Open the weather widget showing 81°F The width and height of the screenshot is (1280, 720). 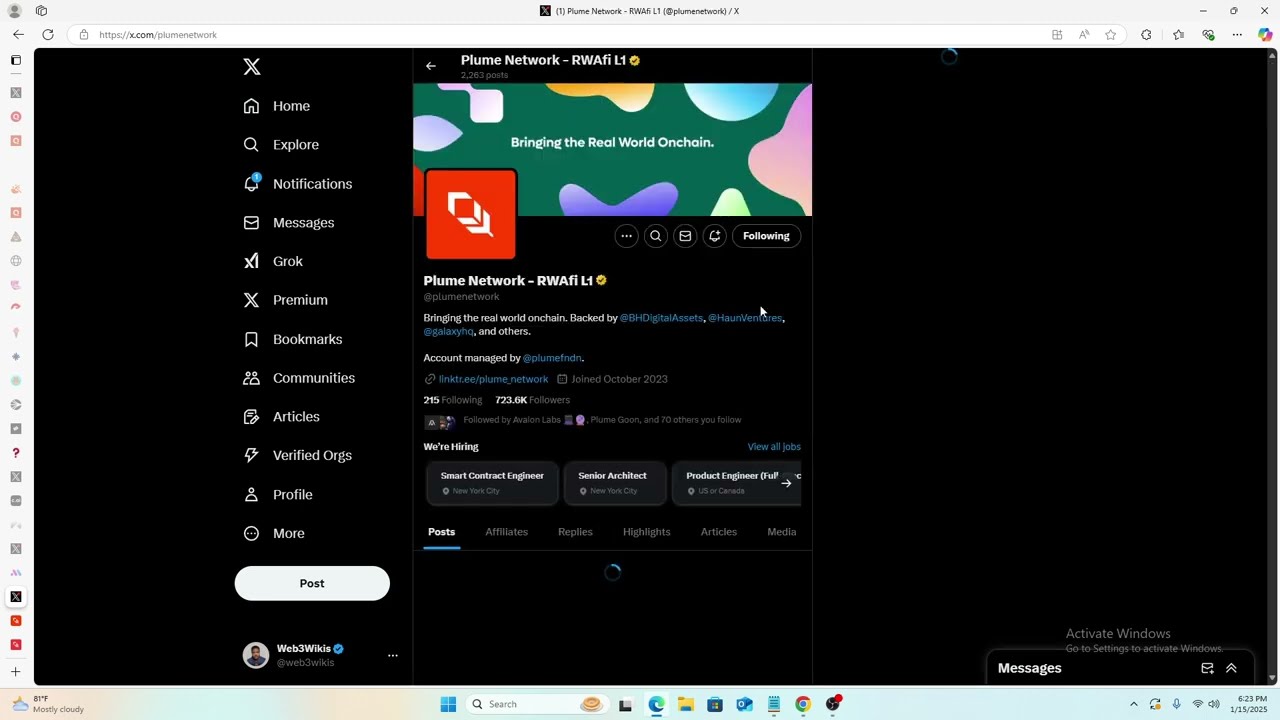[48, 704]
